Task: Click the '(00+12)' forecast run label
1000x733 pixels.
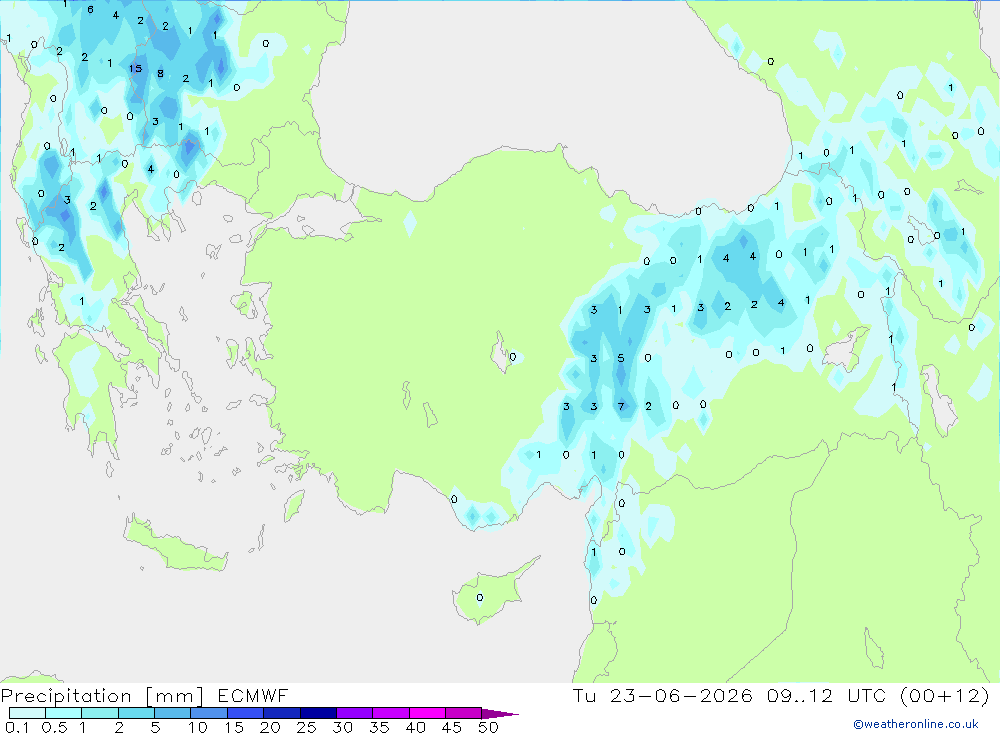Action: 945,695
